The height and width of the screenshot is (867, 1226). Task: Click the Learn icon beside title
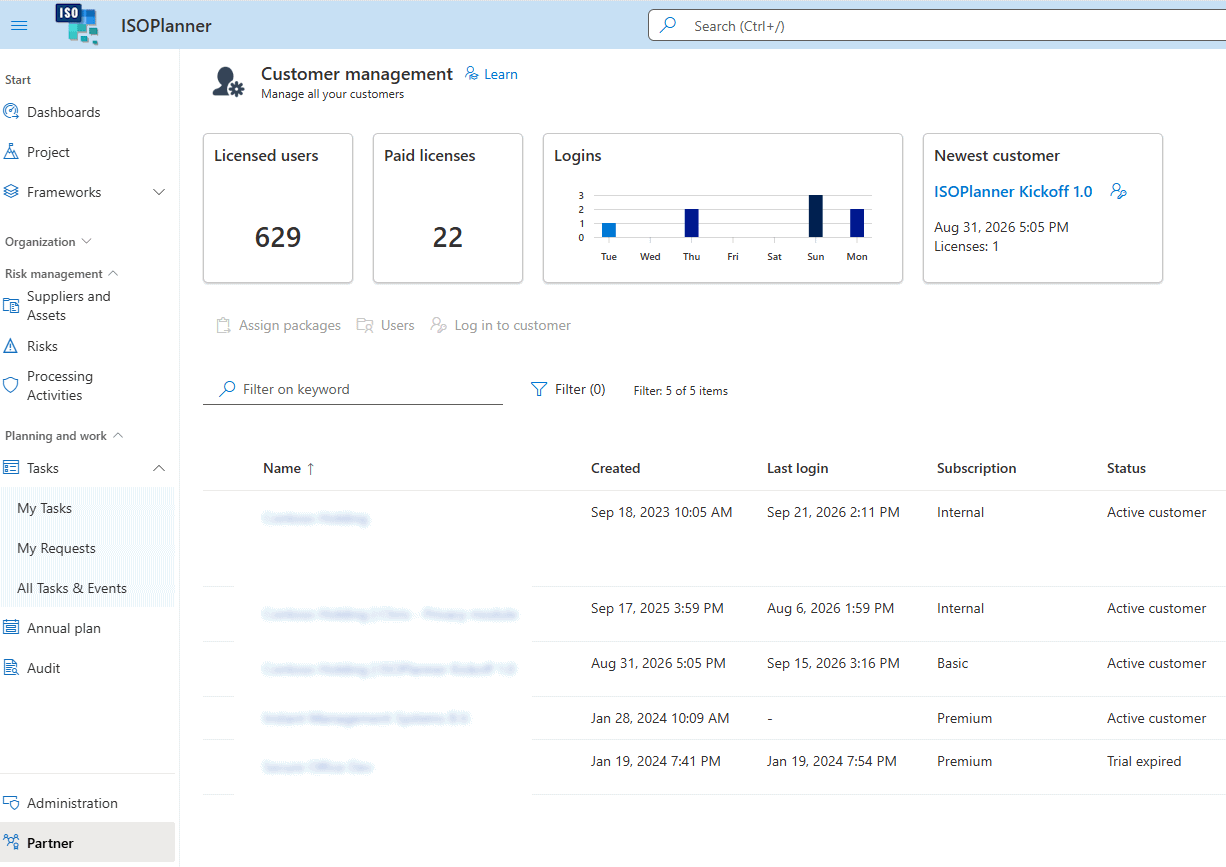click(x=472, y=74)
